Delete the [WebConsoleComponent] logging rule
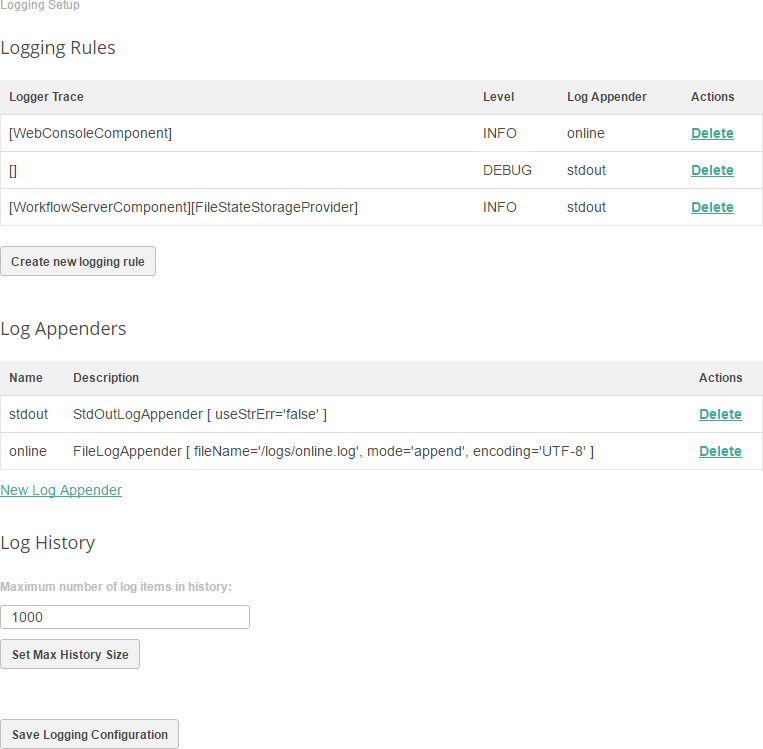Image resolution: width=763 pixels, height=749 pixels. [712, 133]
